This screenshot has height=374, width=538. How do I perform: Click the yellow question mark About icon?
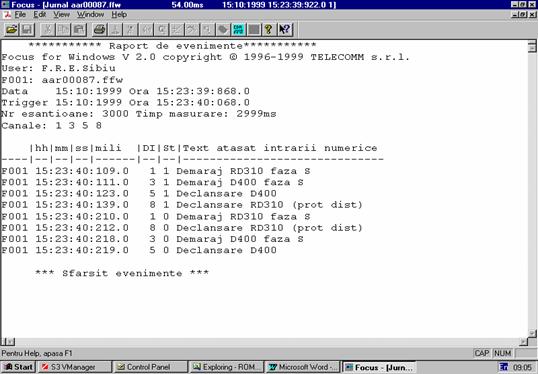[269, 30]
